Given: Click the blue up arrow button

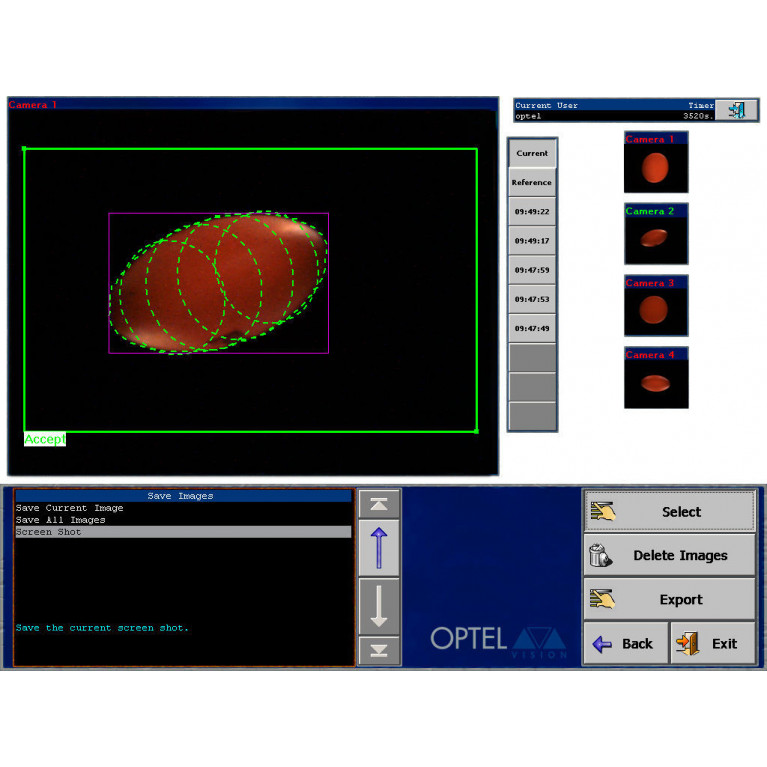Looking at the screenshot, I should click(379, 548).
